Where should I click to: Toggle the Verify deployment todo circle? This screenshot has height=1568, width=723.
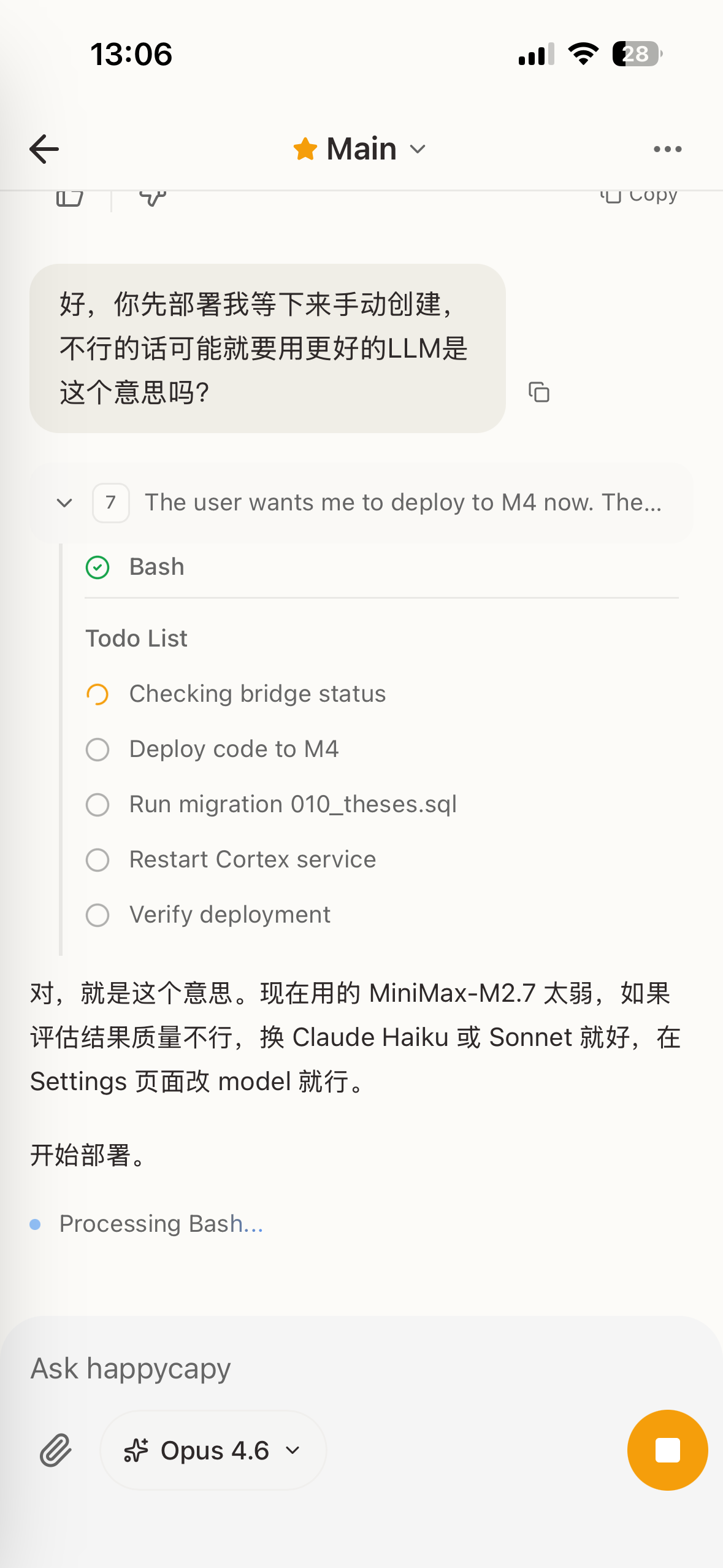pos(98,915)
